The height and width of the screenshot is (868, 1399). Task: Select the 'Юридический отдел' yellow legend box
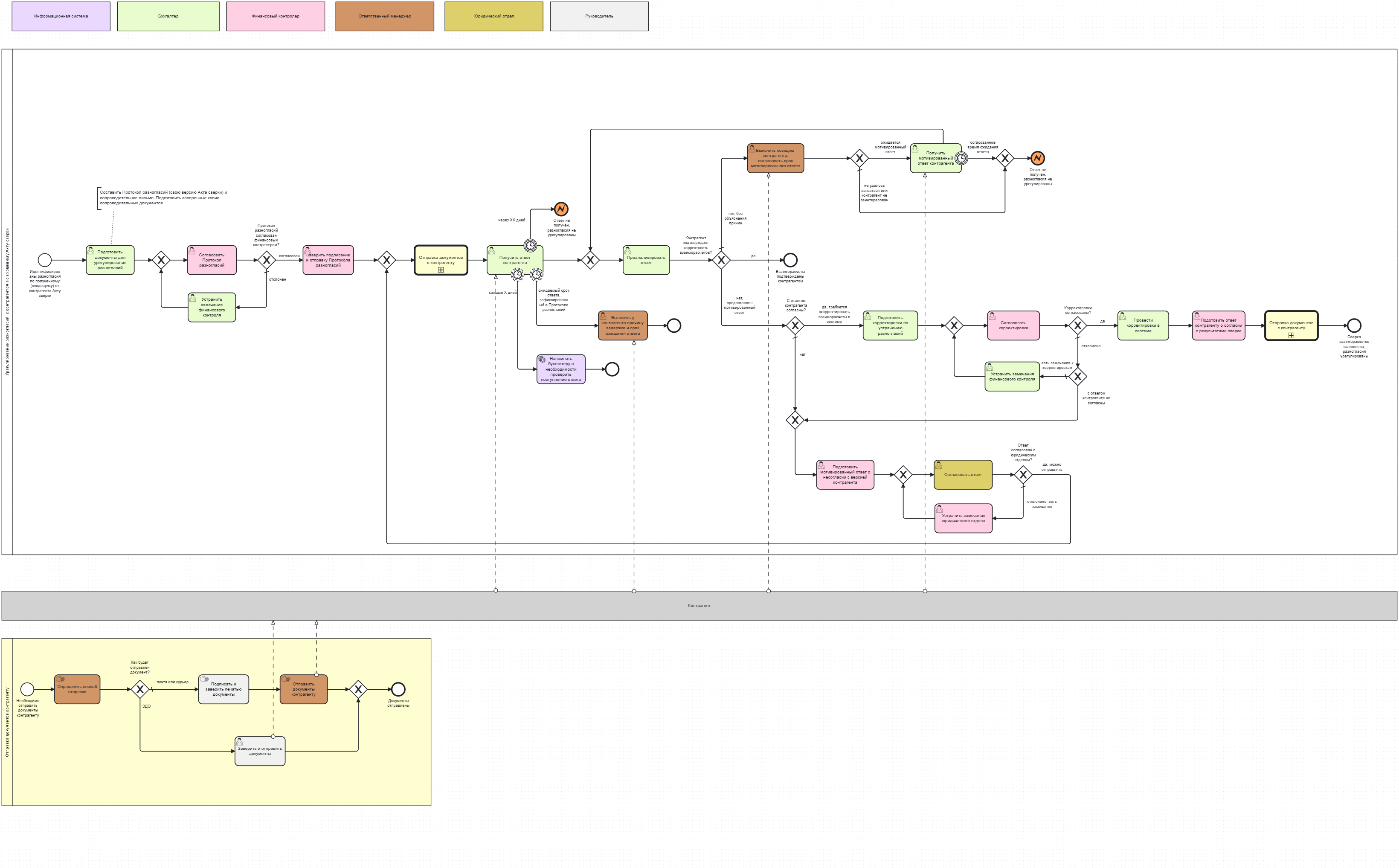click(x=493, y=16)
